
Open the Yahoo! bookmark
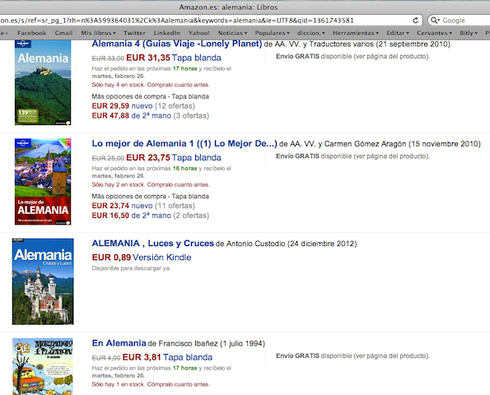click(199, 33)
